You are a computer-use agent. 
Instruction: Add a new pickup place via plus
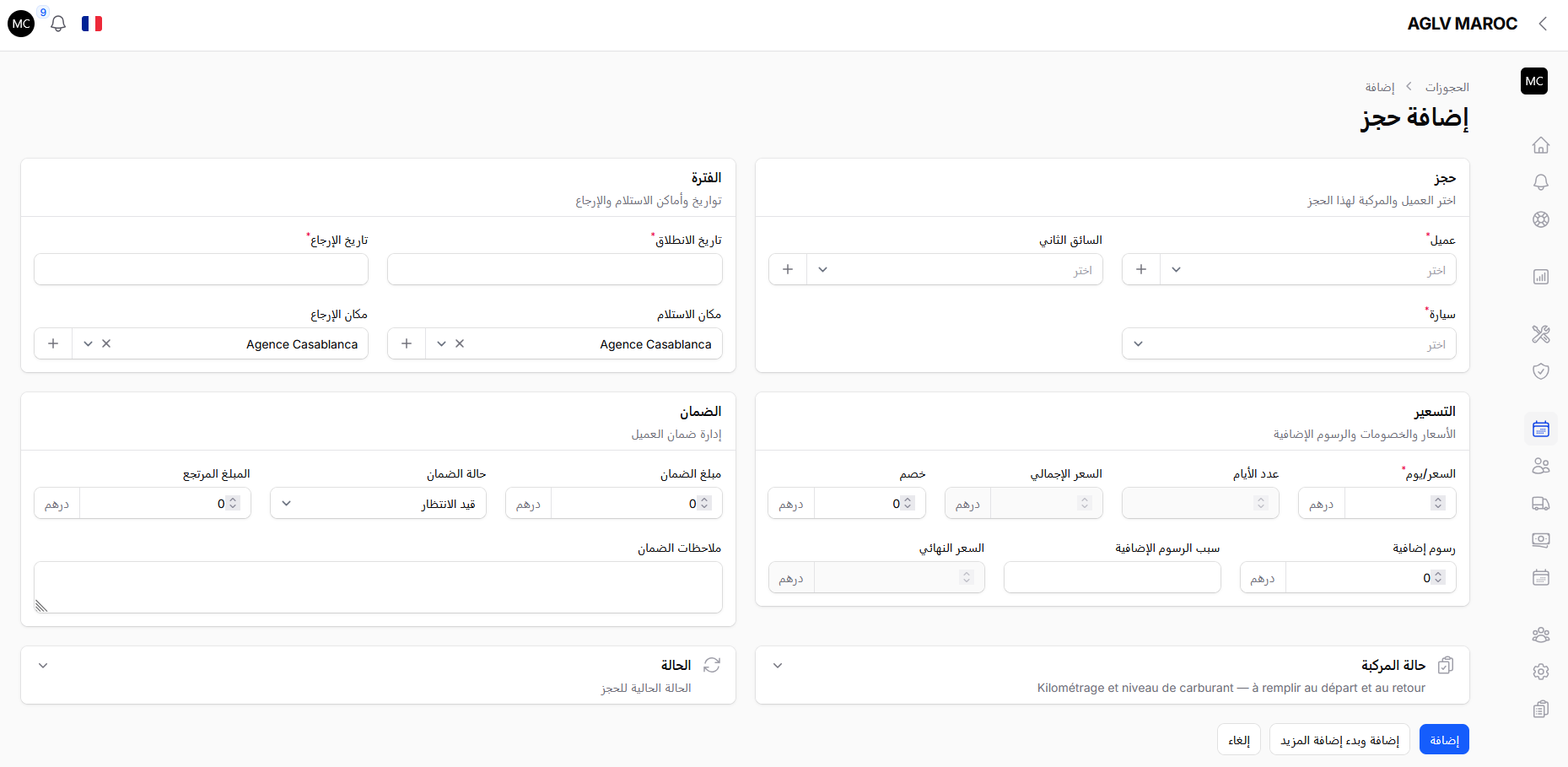[406, 343]
